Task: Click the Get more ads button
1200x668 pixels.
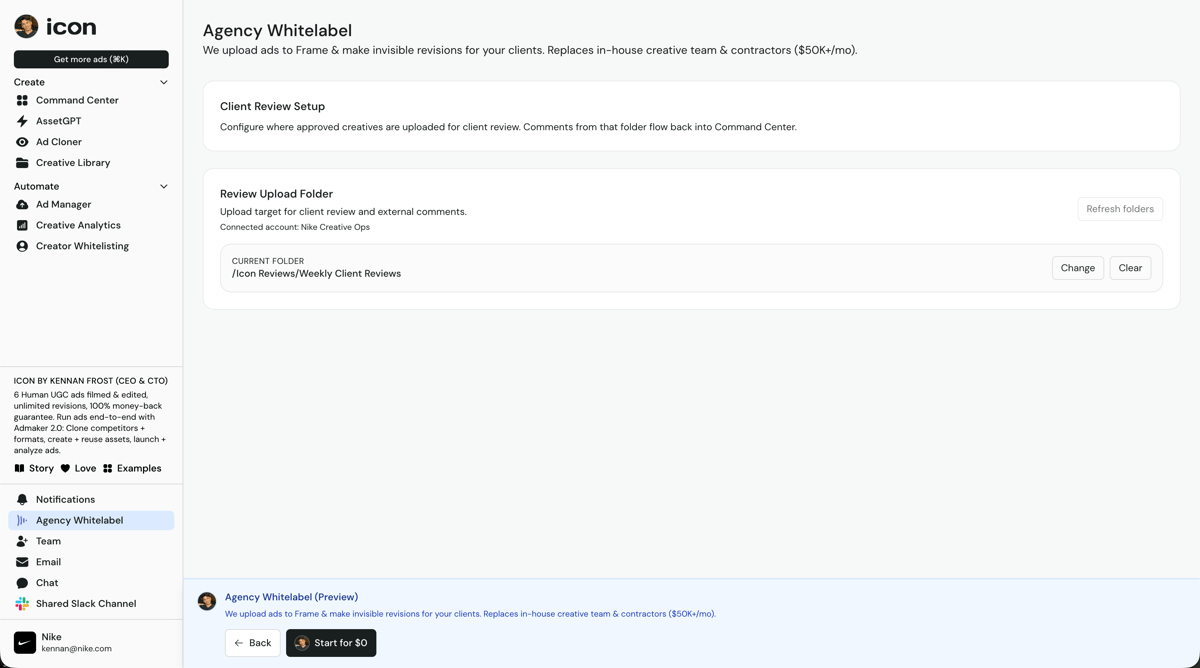Action: [91, 59]
